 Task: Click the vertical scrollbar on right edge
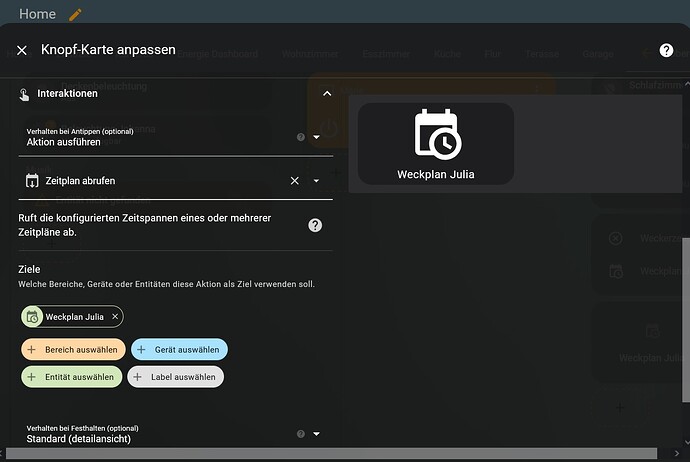(686, 320)
